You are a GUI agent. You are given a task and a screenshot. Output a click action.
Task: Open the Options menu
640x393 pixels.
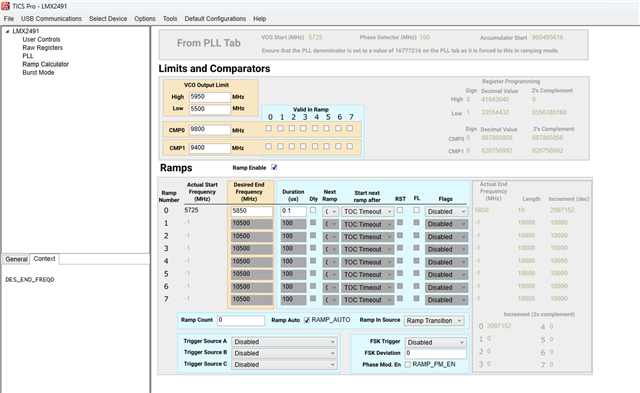coord(145,19)
